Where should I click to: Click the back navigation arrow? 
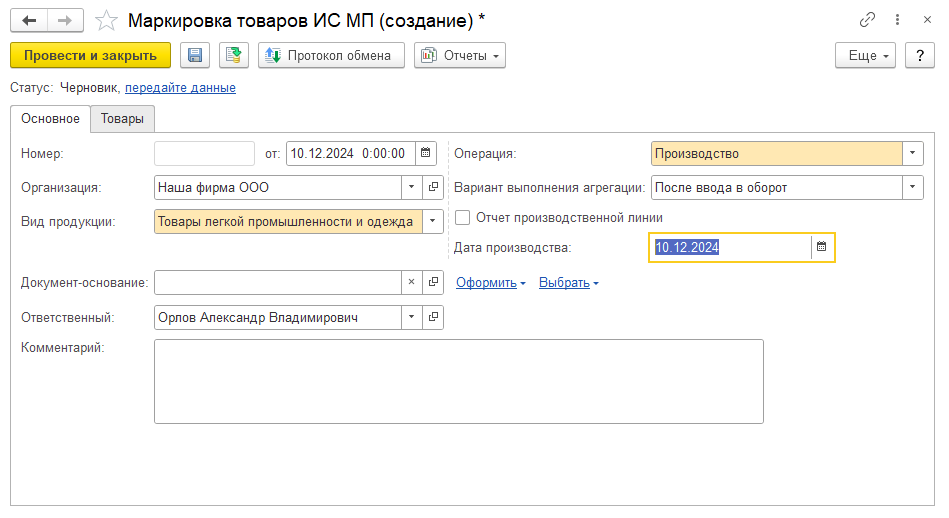(29, 20)
